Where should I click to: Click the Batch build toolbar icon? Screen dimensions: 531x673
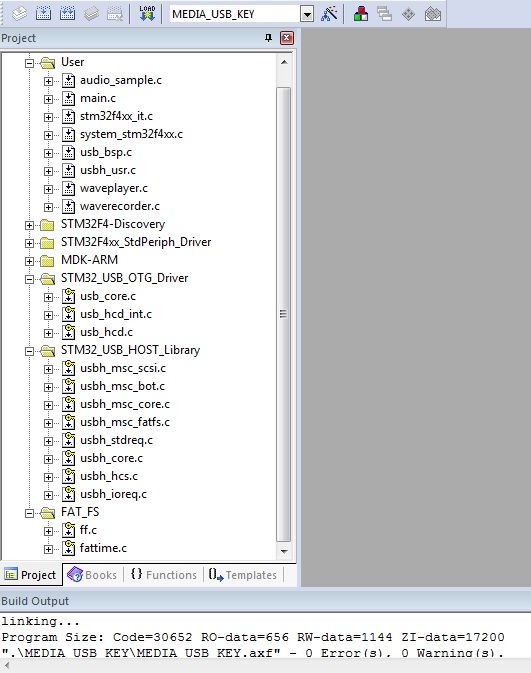[91, 14]
